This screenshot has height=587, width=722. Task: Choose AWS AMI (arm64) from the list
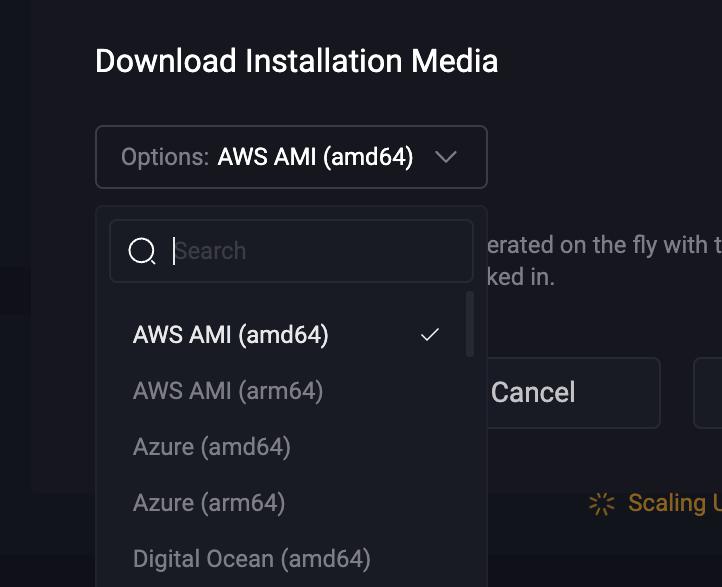point(286,391)
